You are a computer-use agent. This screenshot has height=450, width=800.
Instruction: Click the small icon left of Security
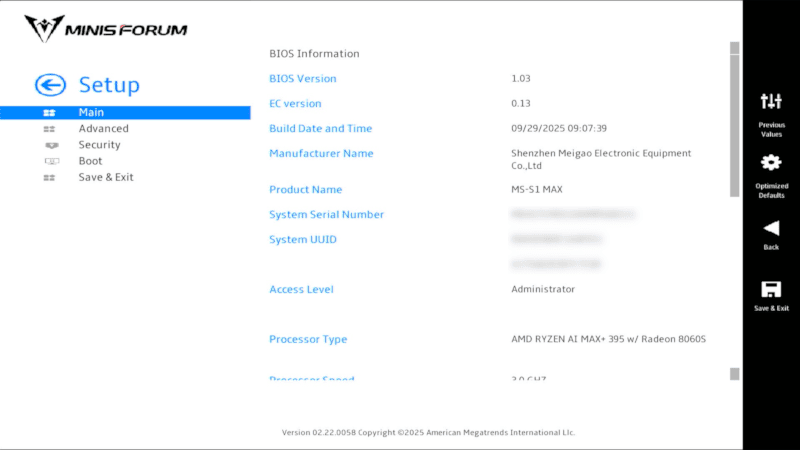click(50, 145)
